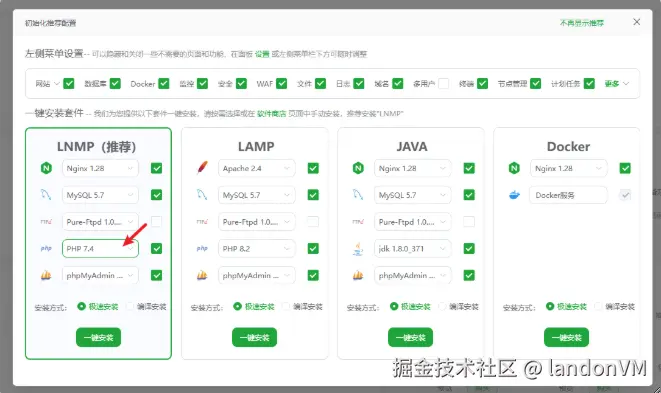Uncheck Apache 2.4 checkbox in LAMP card
The height and width of the screenshot is (393, 661).
click(313, 168)
